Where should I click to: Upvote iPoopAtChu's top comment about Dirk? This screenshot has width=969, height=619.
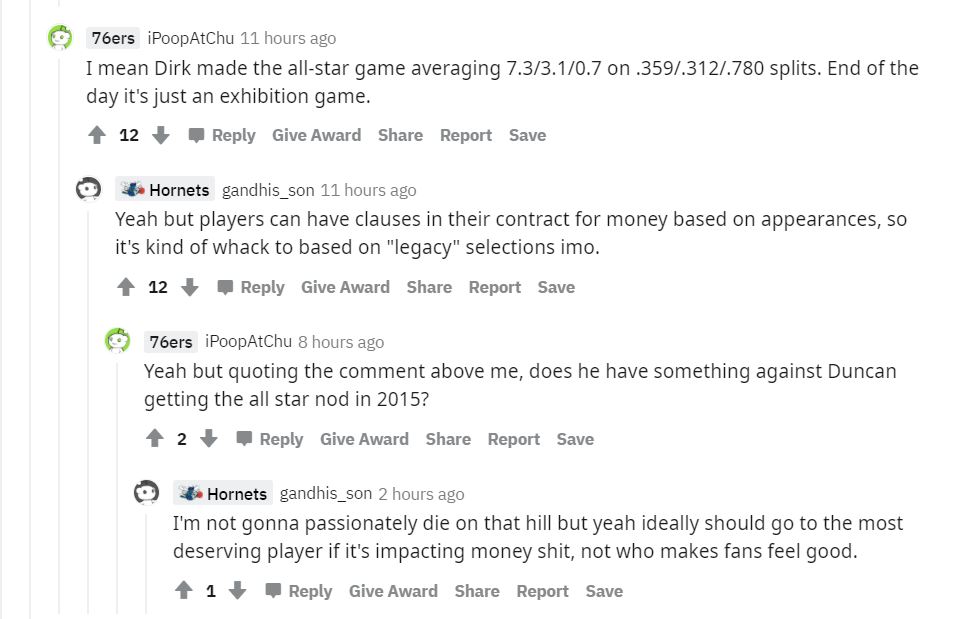pos(97,135)
